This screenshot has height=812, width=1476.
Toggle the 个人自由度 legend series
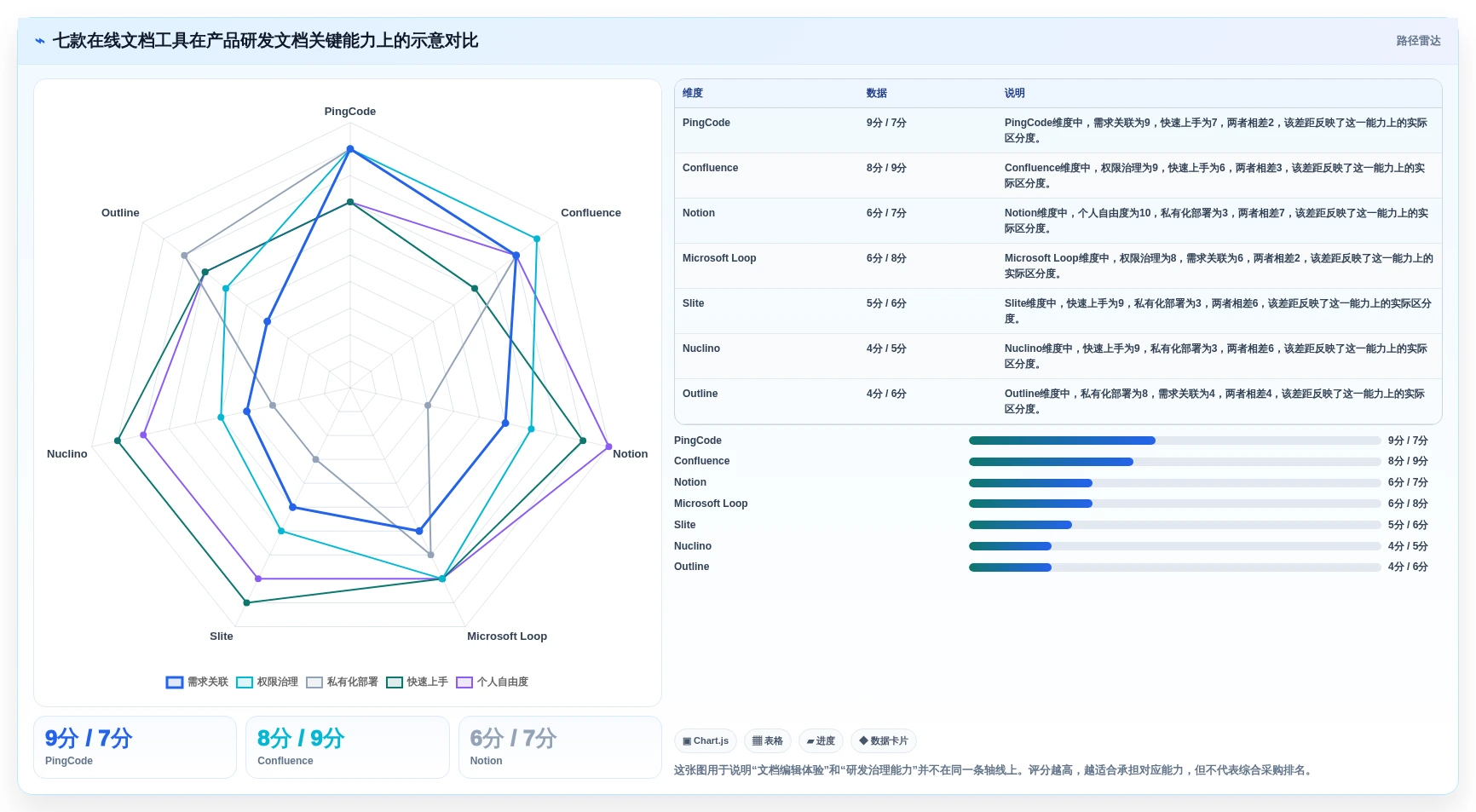click(493, 682)
